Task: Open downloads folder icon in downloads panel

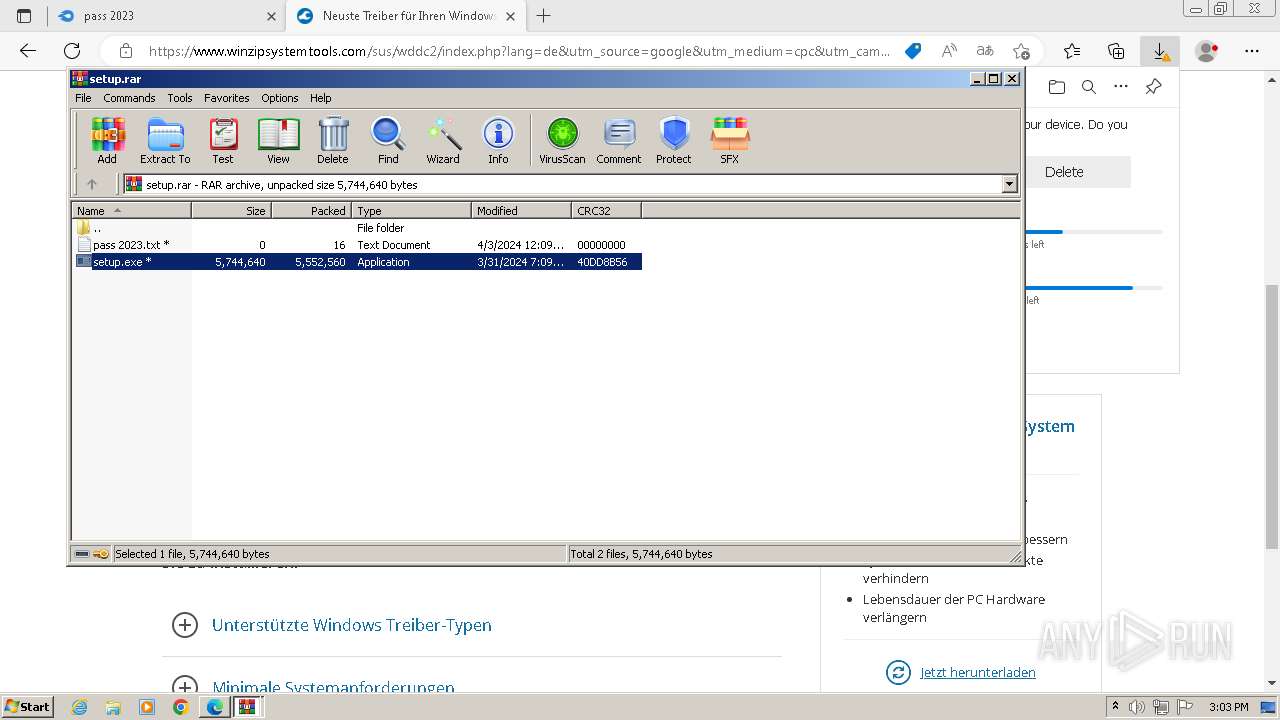Action: tap(1057, 87)
